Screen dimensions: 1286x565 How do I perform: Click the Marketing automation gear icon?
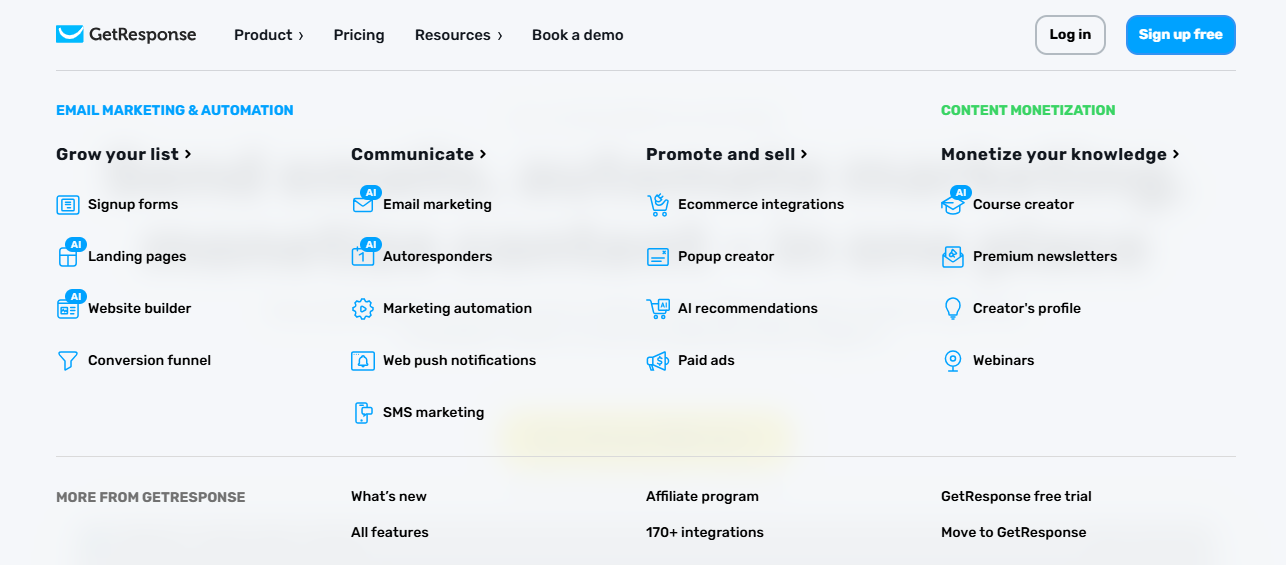click(363, 309)
